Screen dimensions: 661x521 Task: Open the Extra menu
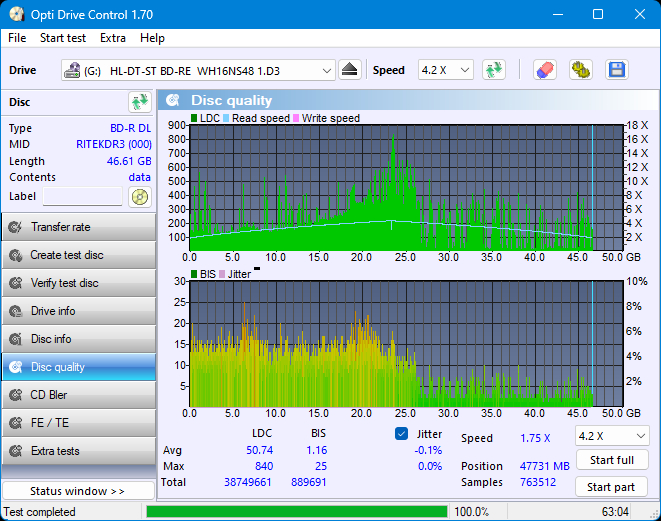113,38
